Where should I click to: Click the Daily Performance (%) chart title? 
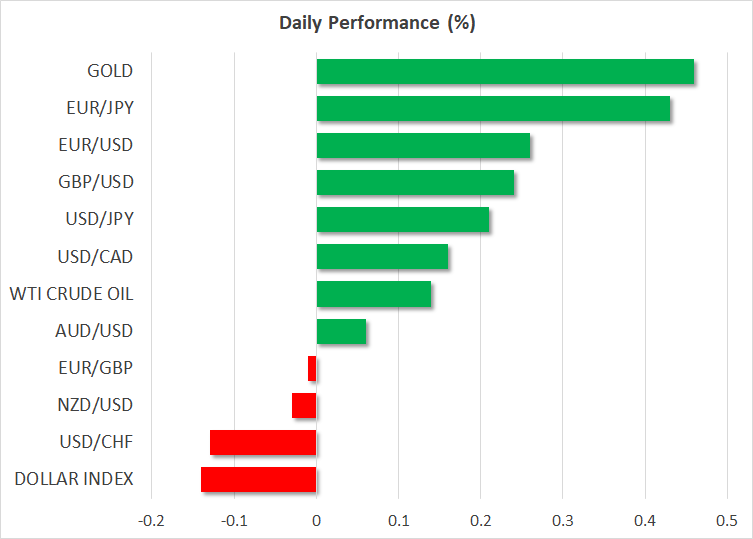tap(376, 24)
